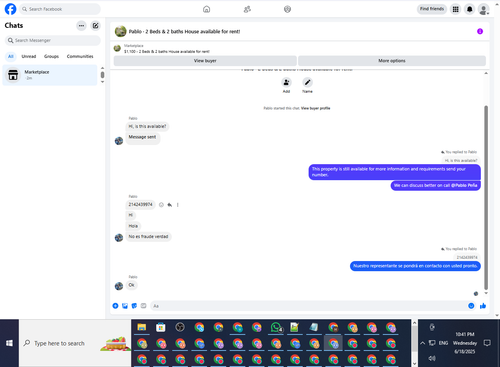Click the Find friends button

click(x=432, y=9)
